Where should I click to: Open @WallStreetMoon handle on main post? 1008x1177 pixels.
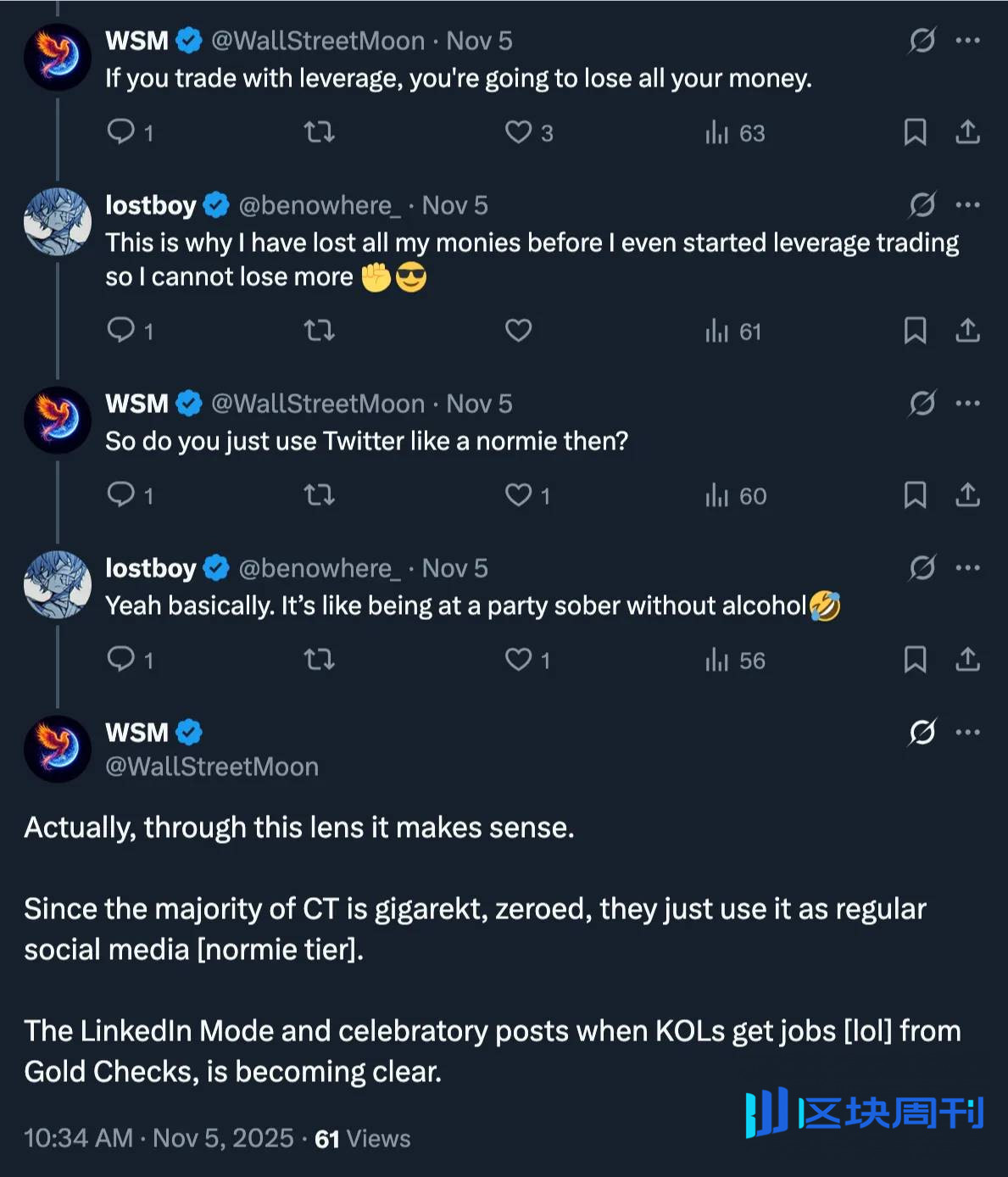212,767
